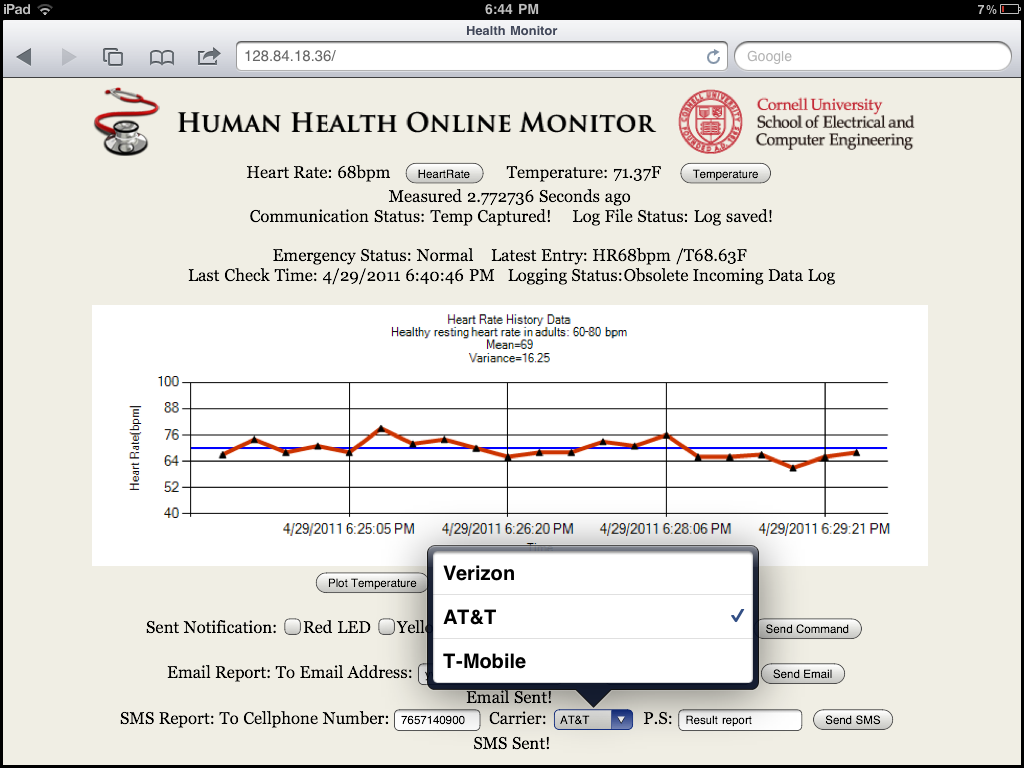Tap the SMS Sent! status message

pyautogui.click(x=511, y=743)
